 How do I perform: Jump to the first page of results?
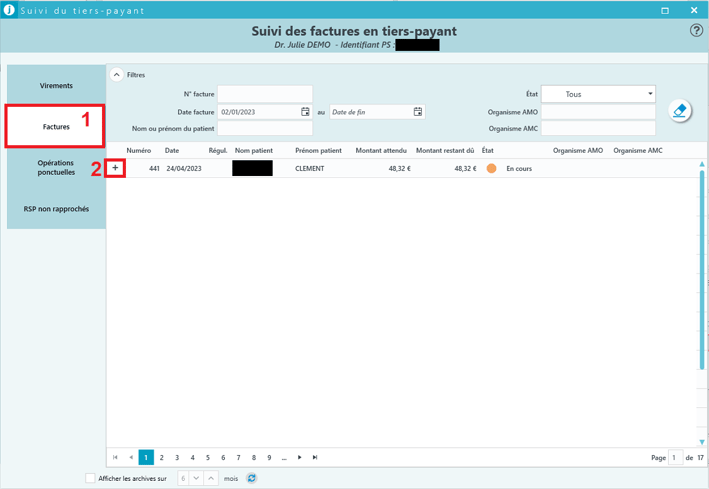coord(115,457)
